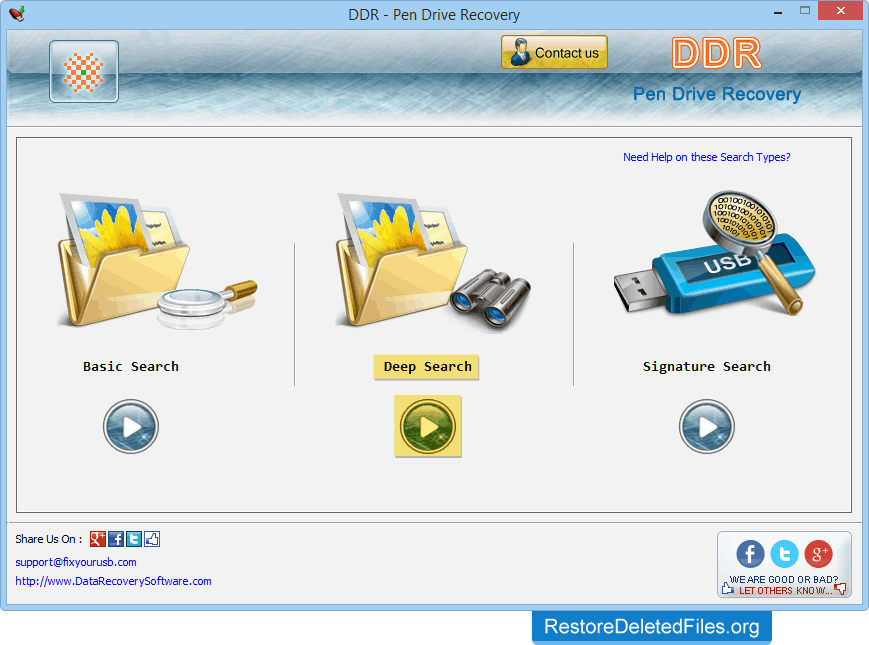
Task: Click the app icon in the title bar
Action: point(17,14)
